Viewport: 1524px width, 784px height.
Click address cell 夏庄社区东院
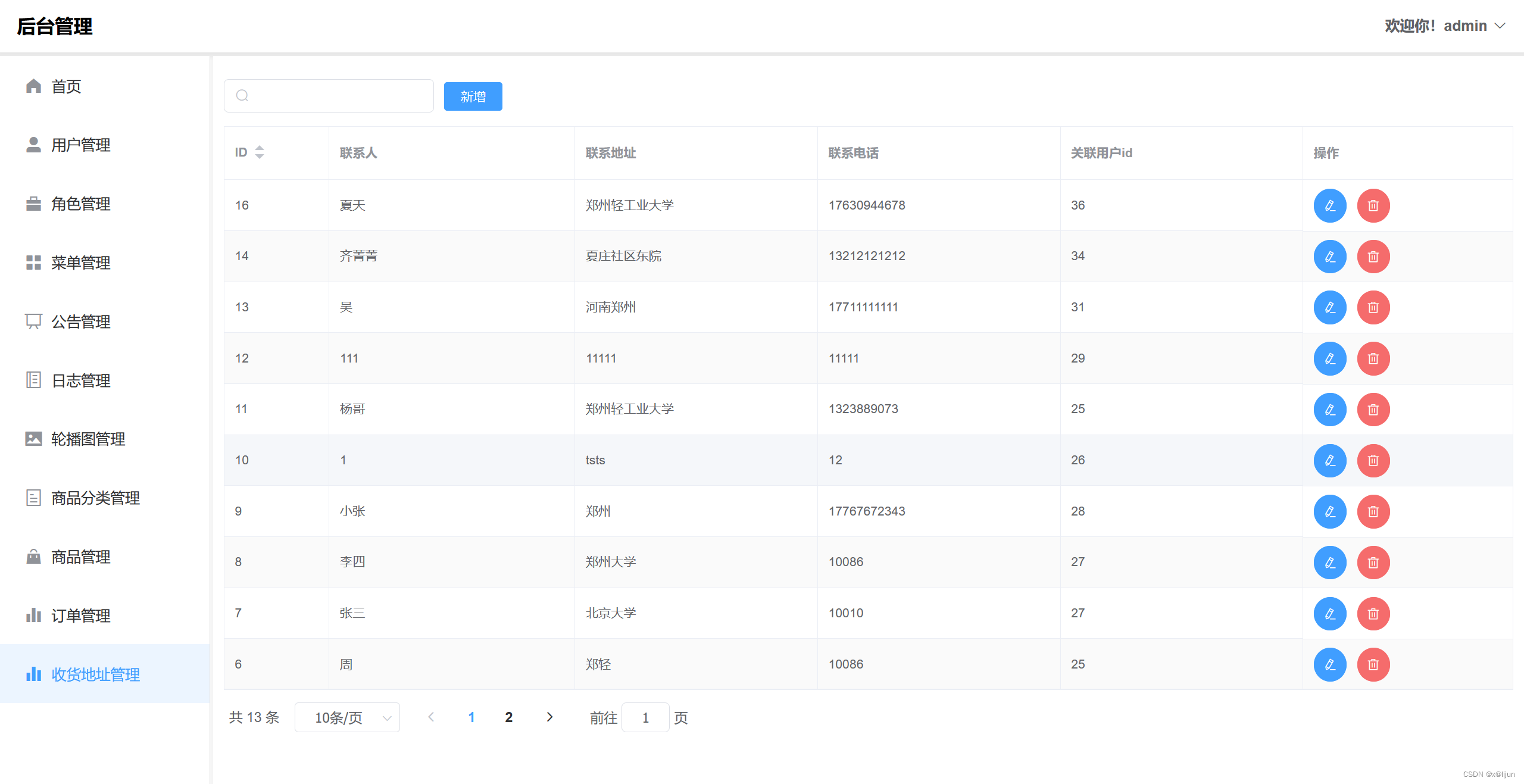pos(623,256)
